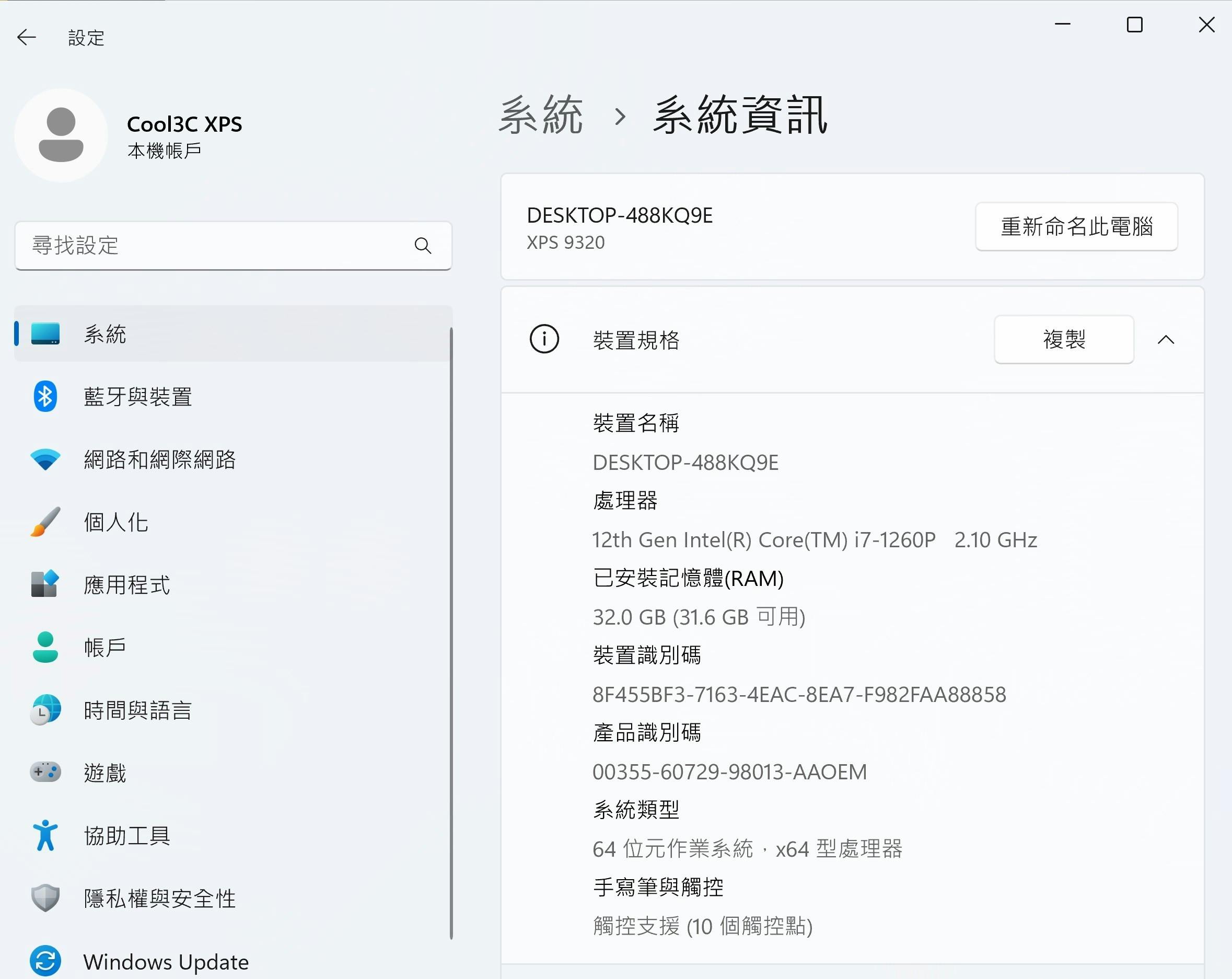Open 網路和網際網路 settings page

click(159, 459)
